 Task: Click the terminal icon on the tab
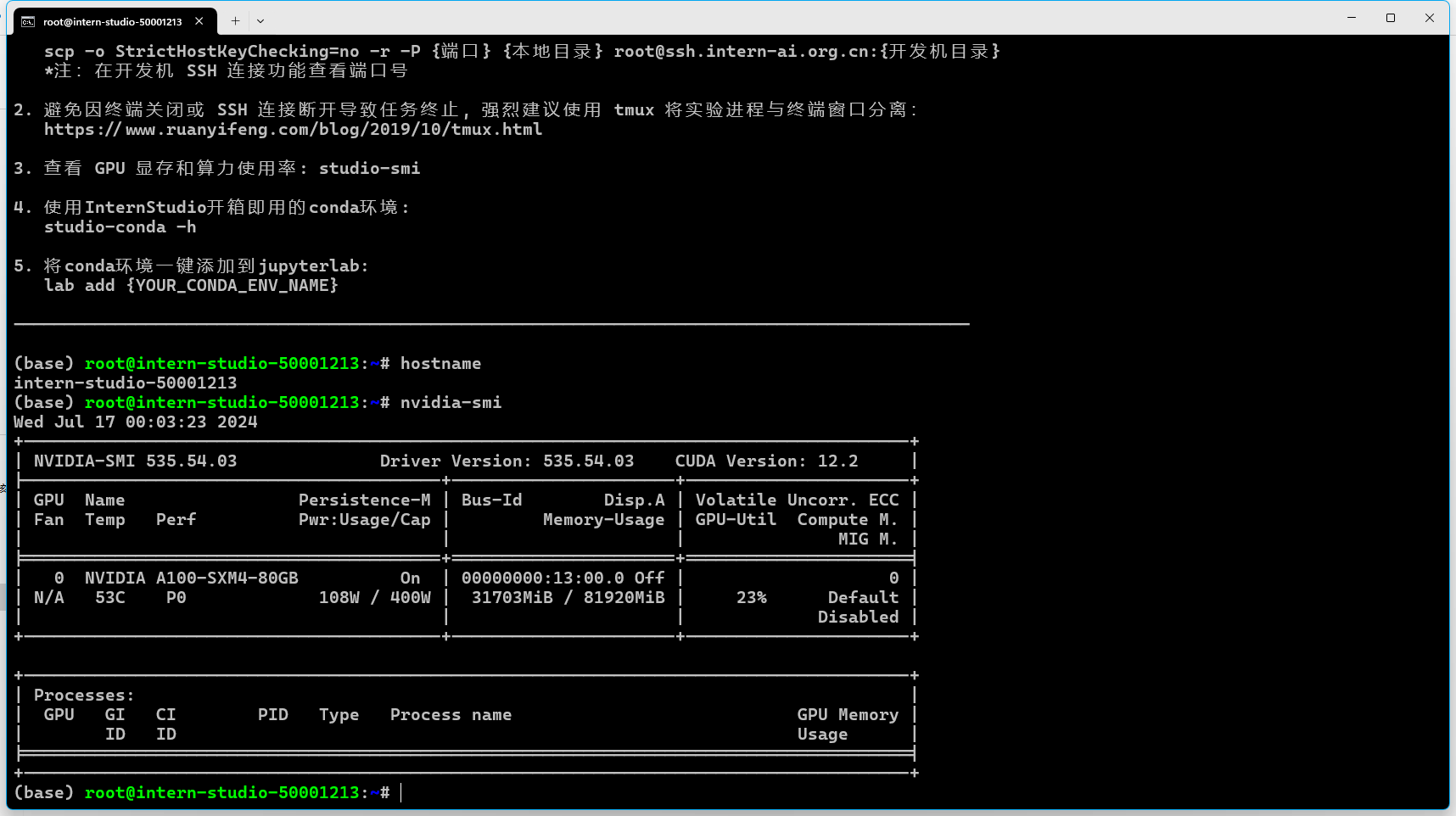click(28, 21)
